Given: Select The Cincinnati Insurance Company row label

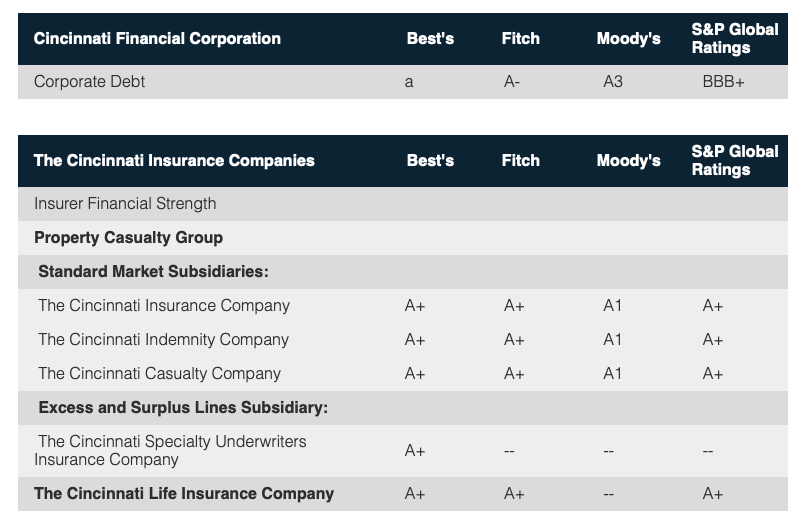Looking at the screenshot, I should click(164, 306).
